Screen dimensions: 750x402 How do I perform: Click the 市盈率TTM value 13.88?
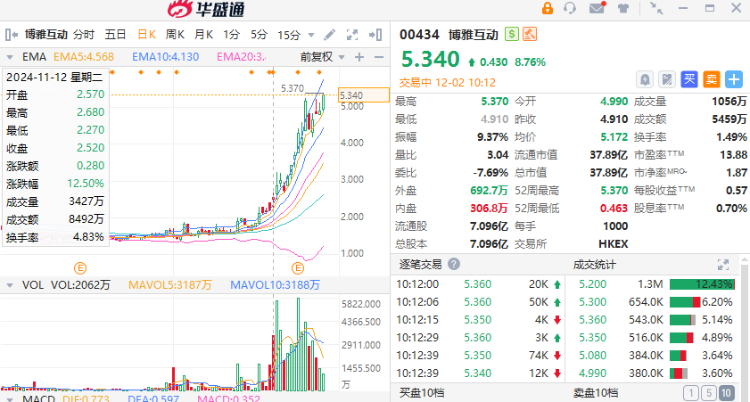(733, 155)
